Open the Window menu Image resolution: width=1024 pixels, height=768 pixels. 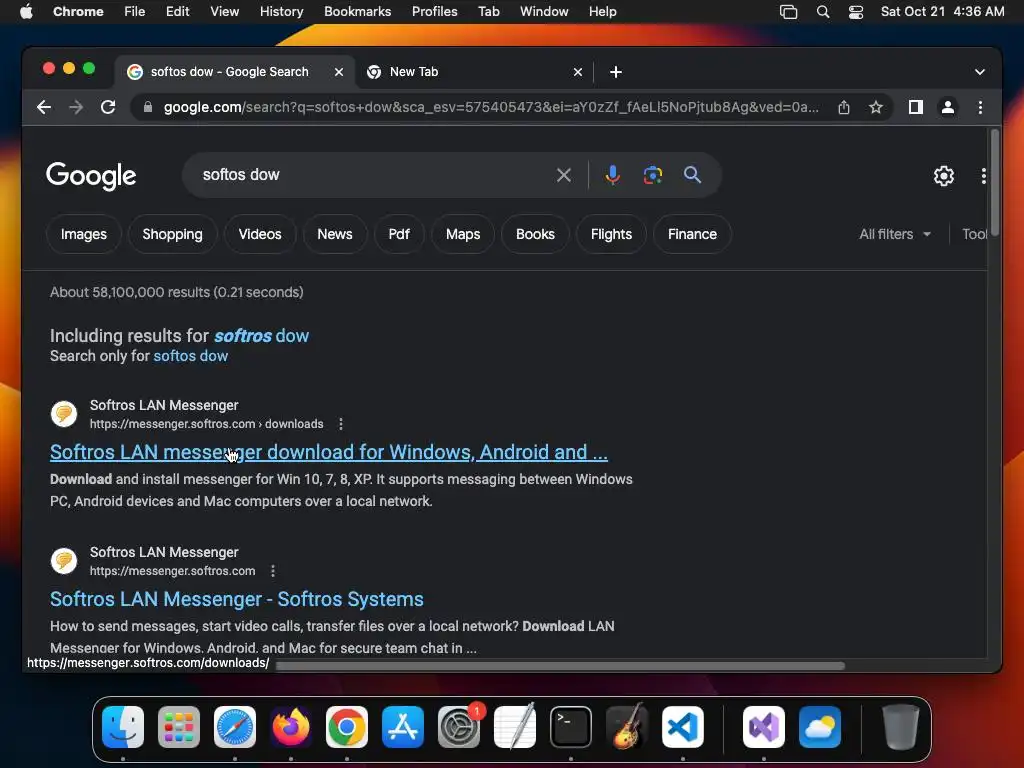point(544,12)
